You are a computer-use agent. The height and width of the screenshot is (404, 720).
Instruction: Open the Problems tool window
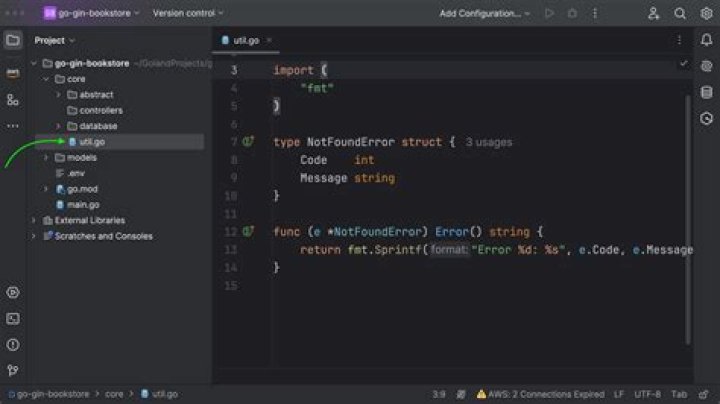coord(12,345)
